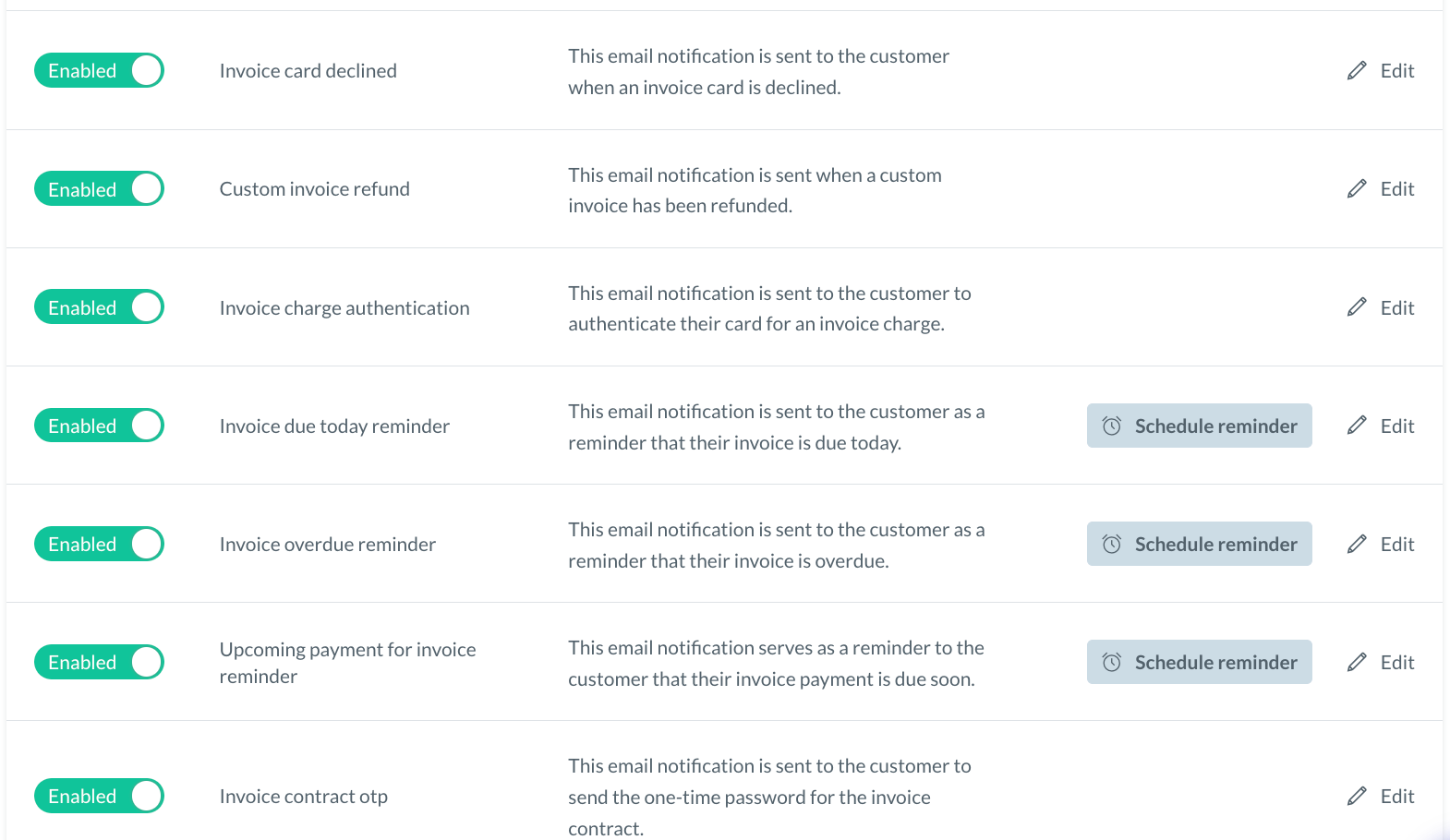Click pencil icon for Invoice overdue reminder
This screenshot has height=840, width=1450.
[x=1356, y=544]
